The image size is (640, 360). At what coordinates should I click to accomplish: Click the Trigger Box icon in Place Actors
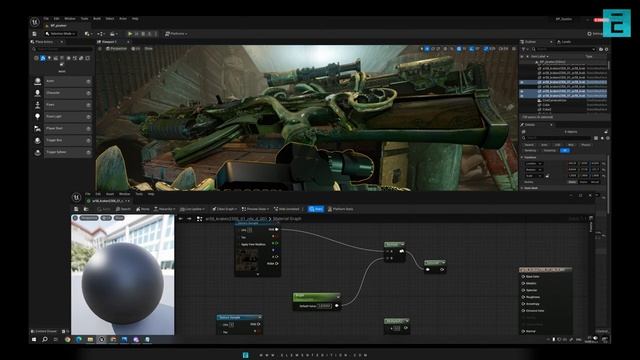coord(38,140)
